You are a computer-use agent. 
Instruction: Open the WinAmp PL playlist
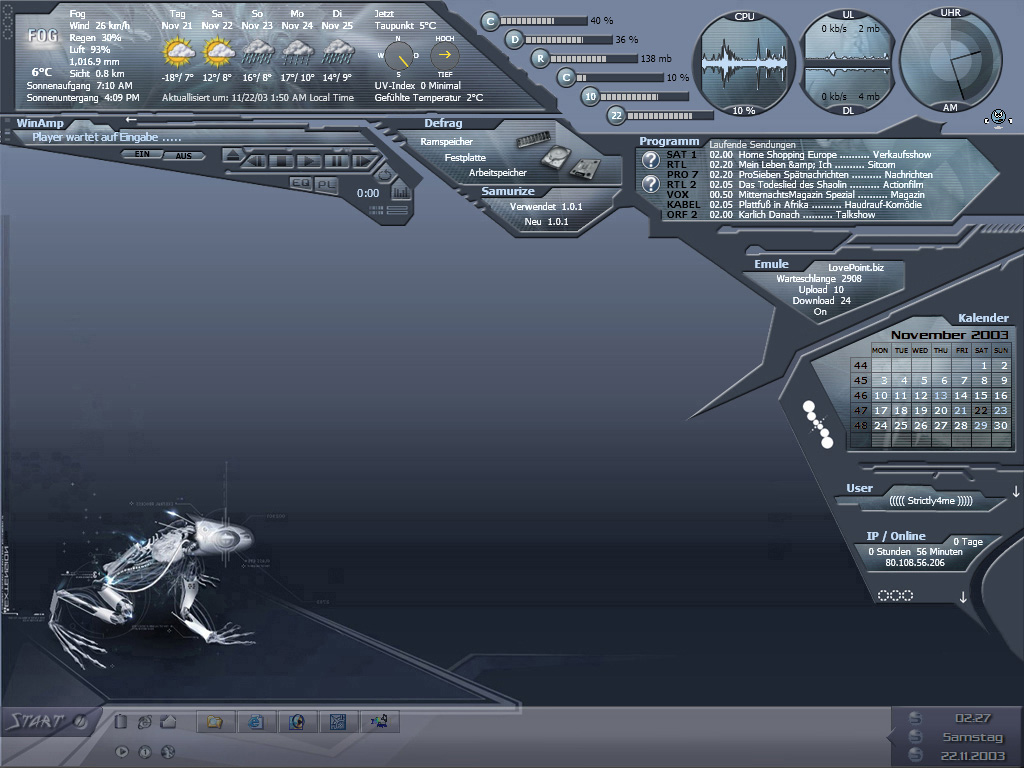(326, 183)
